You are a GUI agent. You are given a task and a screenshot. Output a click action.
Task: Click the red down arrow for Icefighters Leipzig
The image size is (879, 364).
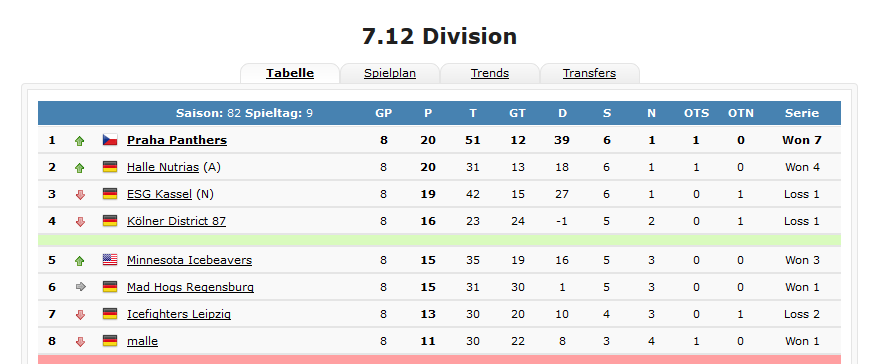click(x=80, y=315)
